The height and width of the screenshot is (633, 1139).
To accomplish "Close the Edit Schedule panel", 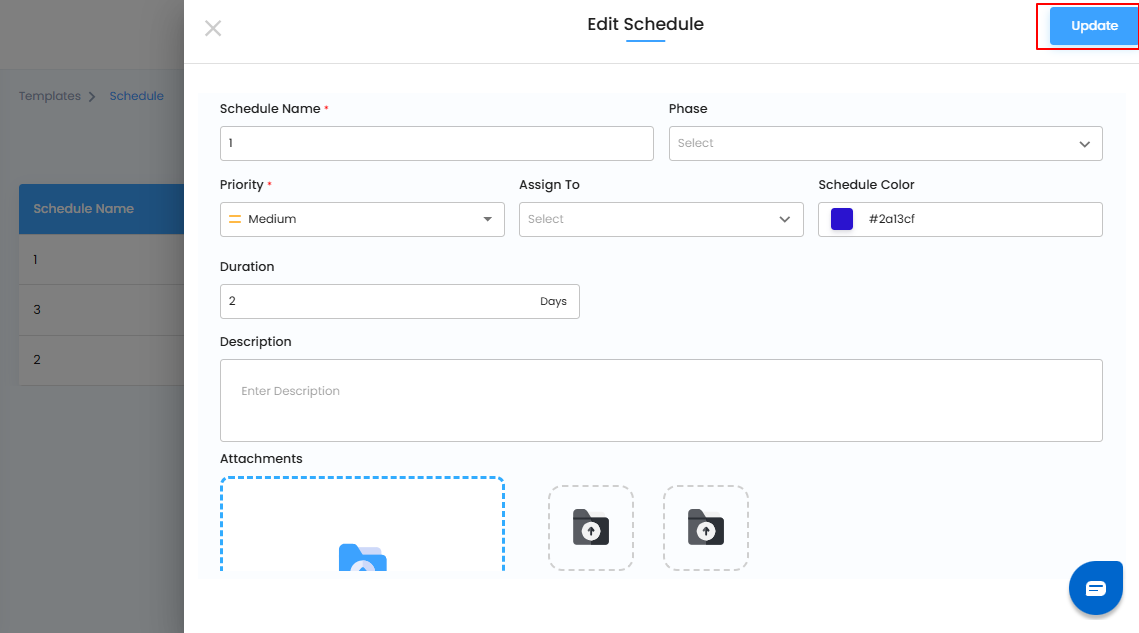I will tap(213, 28).
